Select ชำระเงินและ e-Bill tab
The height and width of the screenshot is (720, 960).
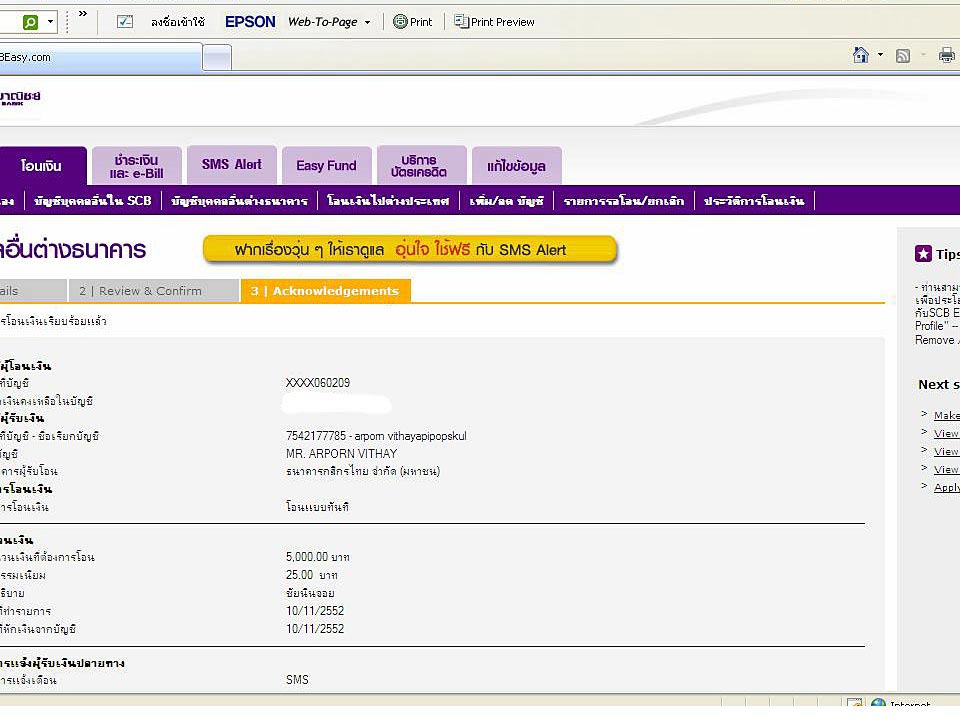[x=137, y=166]
